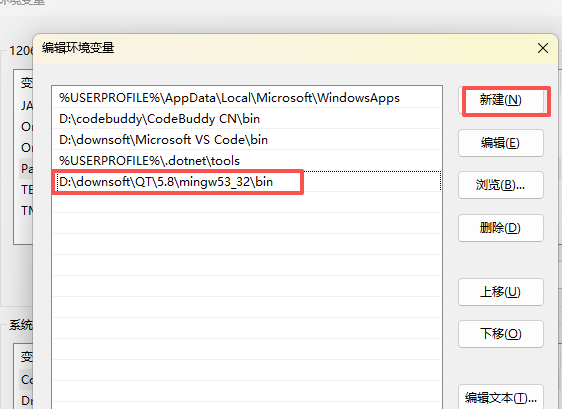Select the WindowsApps path entry

click(x=247, y=98)
